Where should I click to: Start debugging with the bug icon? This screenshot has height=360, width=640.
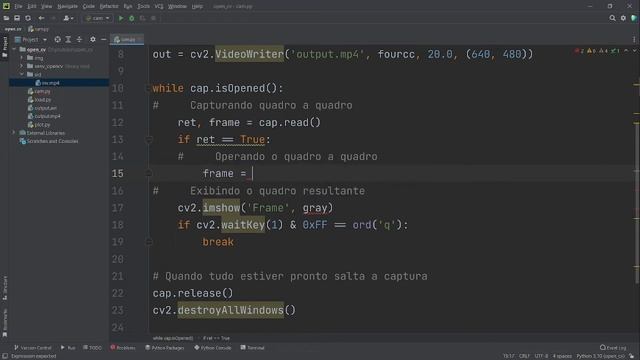(x=131, y=18)
